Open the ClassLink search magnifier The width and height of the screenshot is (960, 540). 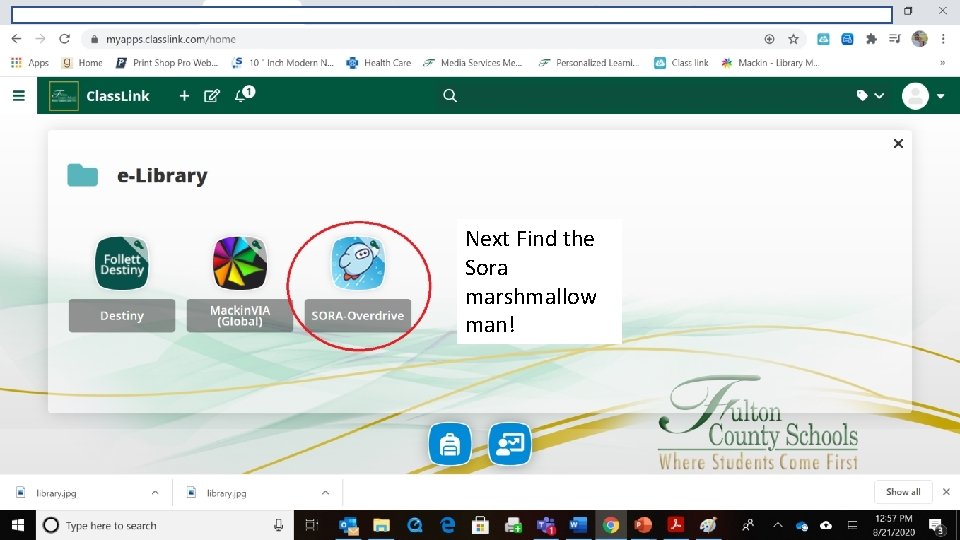click(450, 96)
